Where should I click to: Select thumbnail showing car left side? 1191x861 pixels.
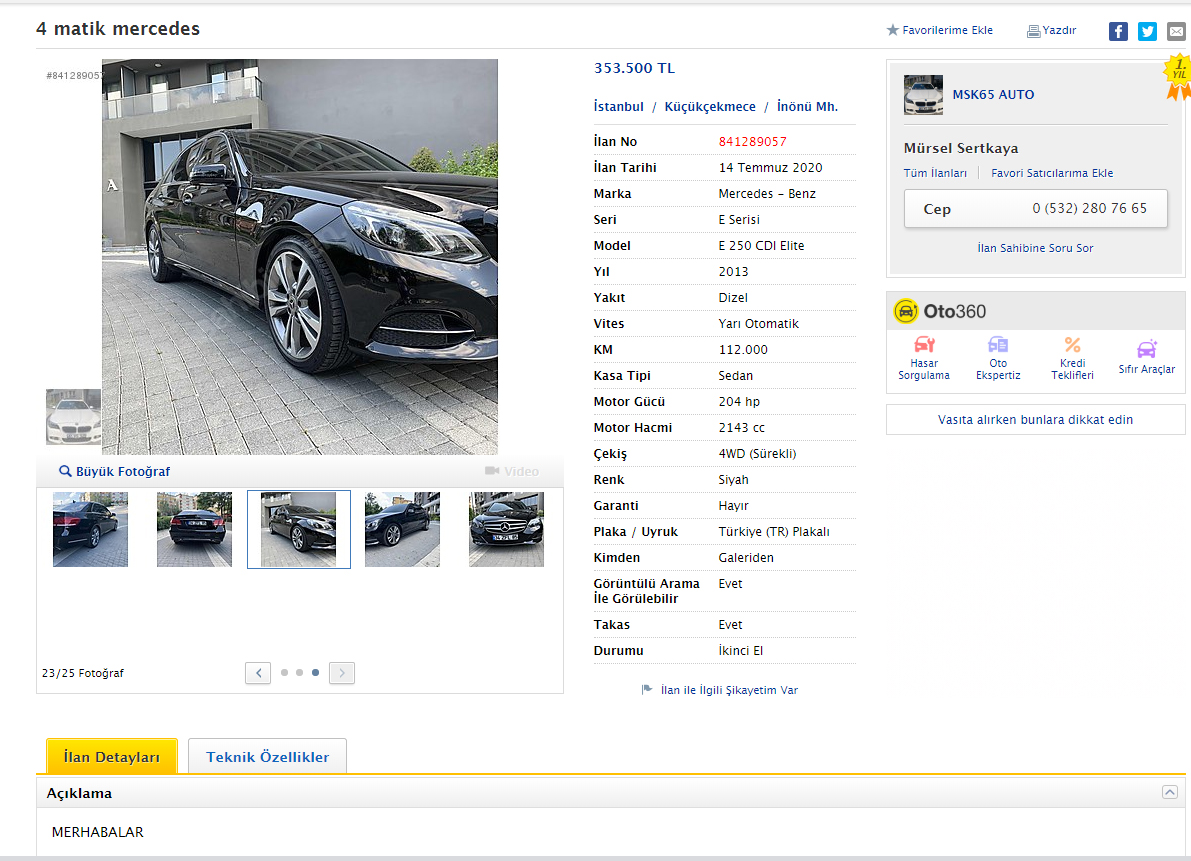(x=403, y=529)
